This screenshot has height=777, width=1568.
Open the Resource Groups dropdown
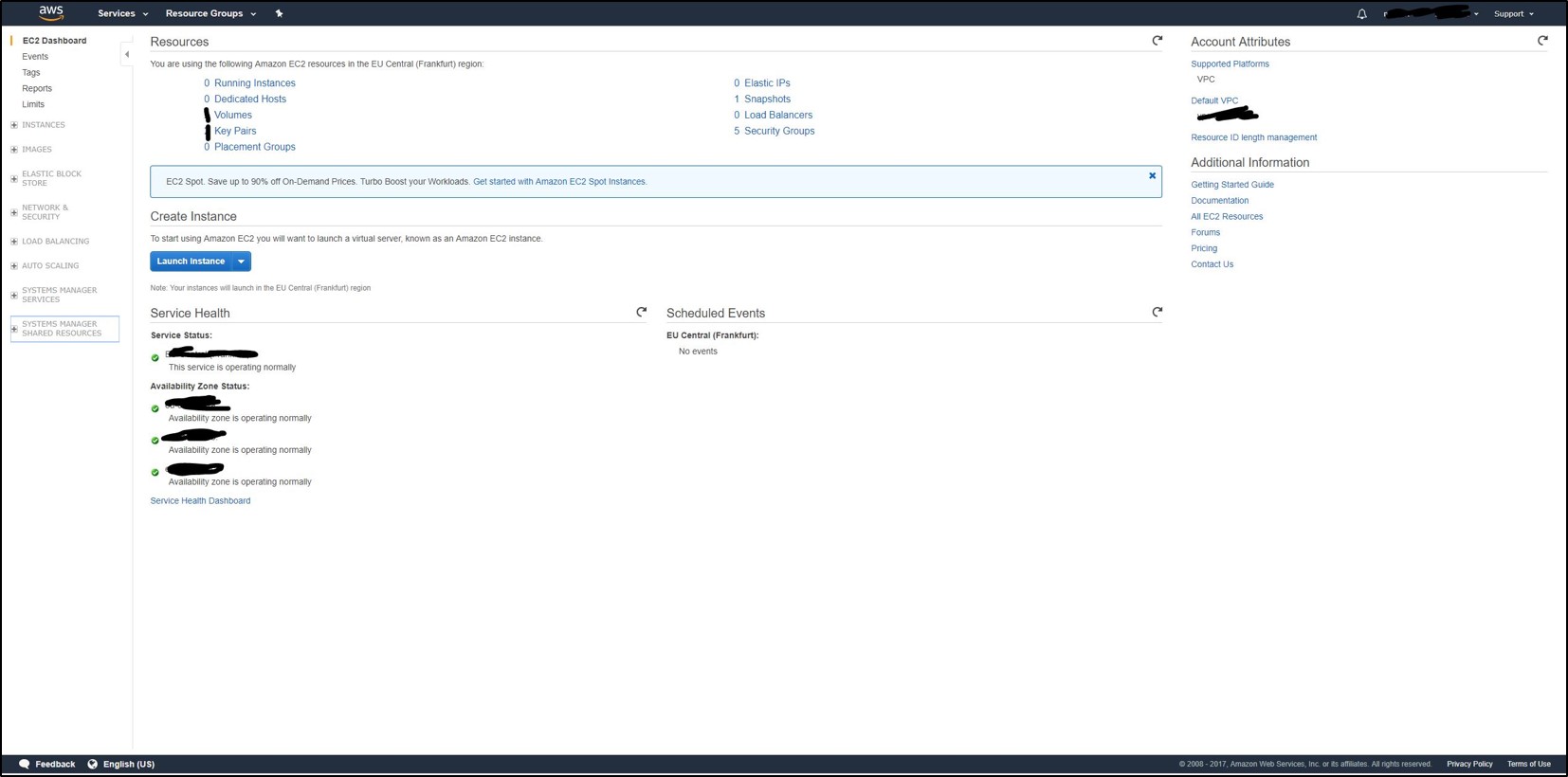click(x=210, y=13)
